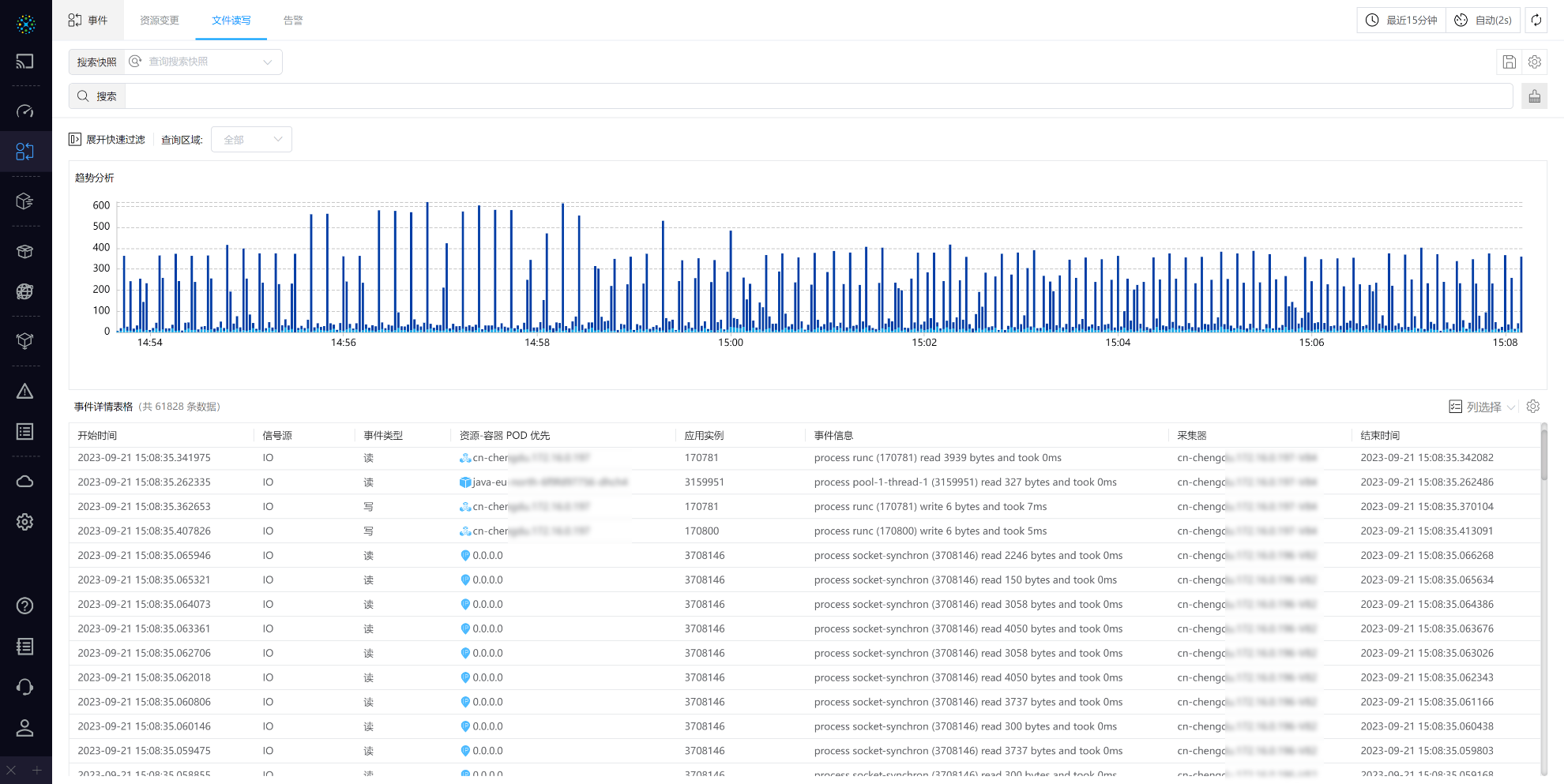Expand the 列选择 column selector

(1482, 407)
